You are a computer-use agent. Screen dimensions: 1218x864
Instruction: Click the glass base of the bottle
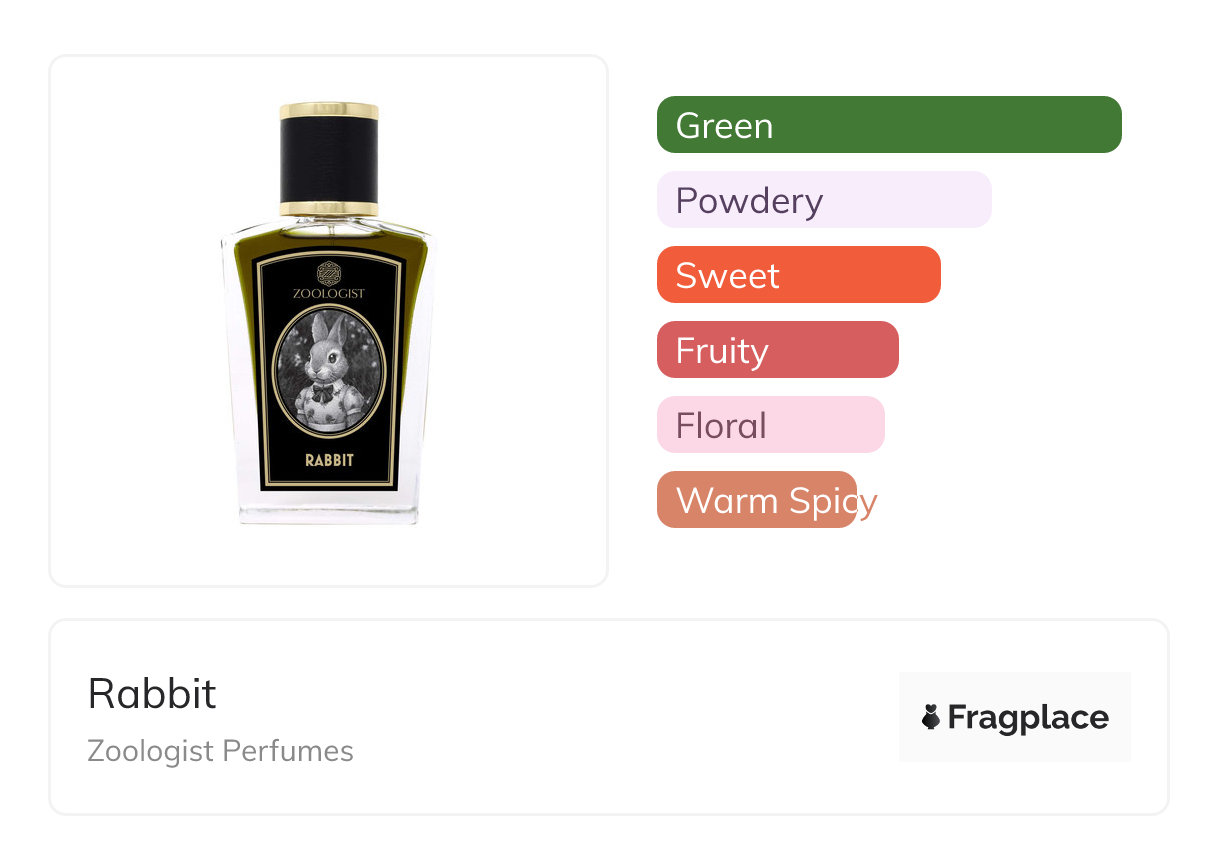(329, 510)
